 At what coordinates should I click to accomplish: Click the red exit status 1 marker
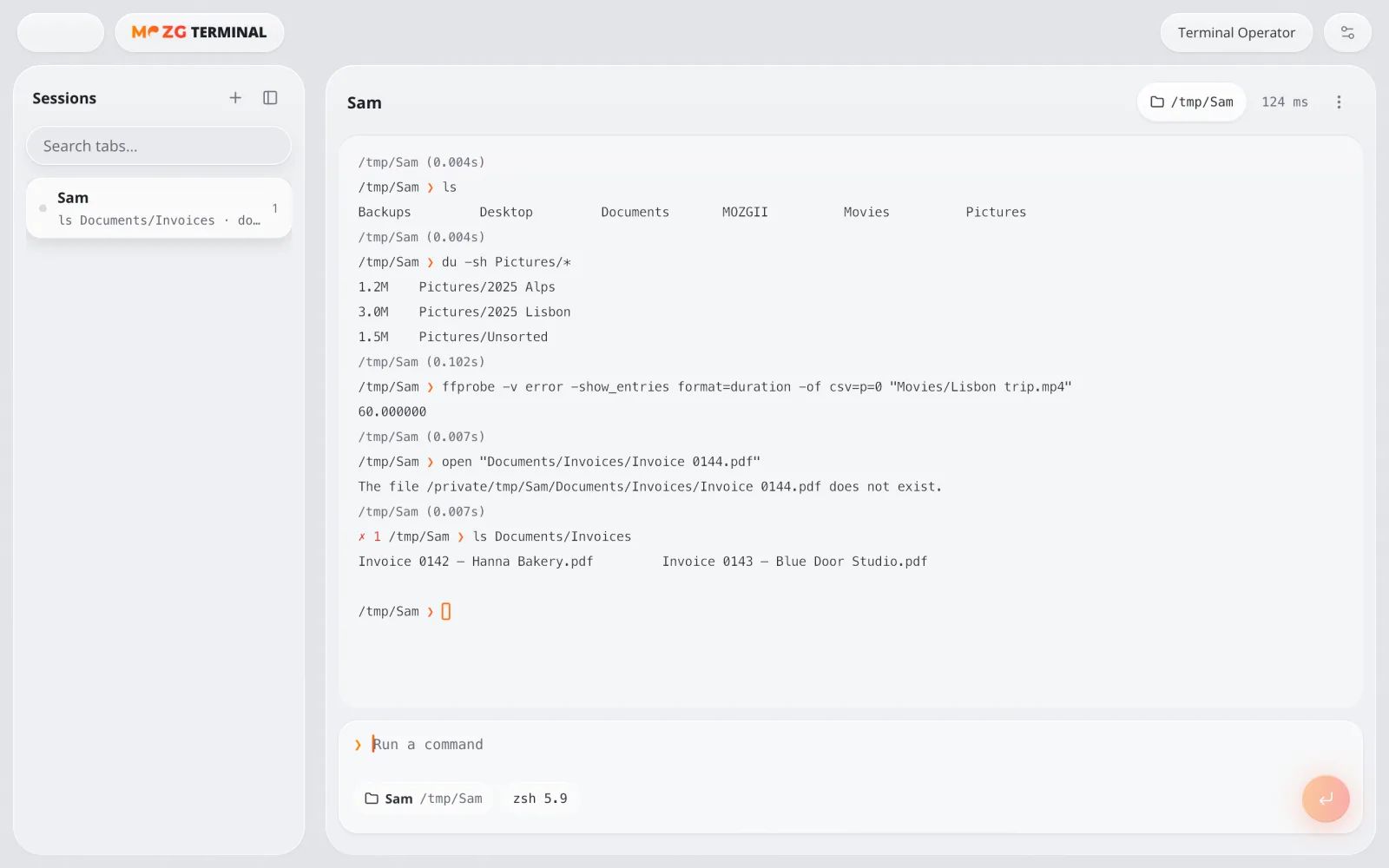point(370,537)
